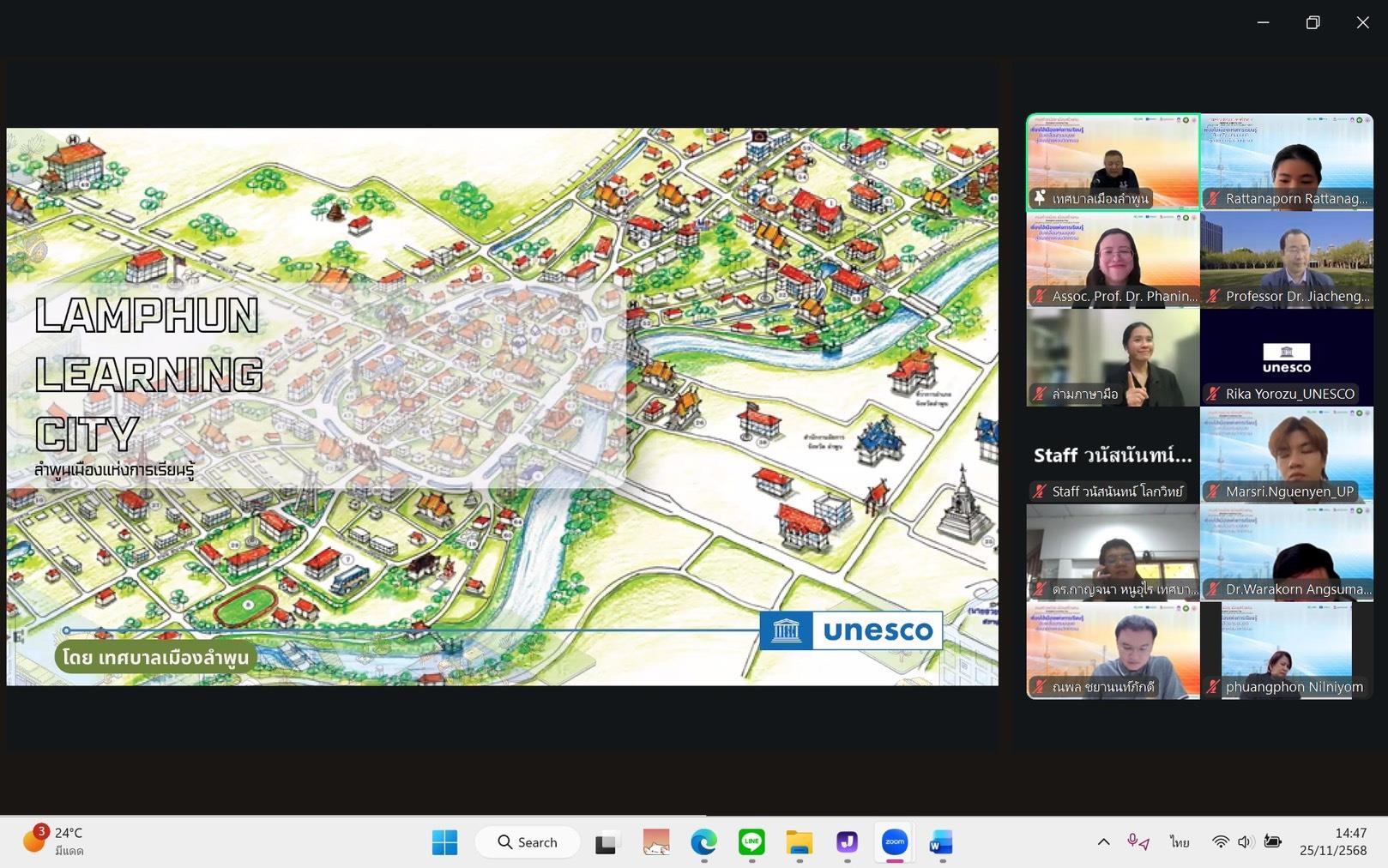1388x868 pixels.
Task: Expand the hidden system tray icons chevron
Action: tap(1103, 842)
